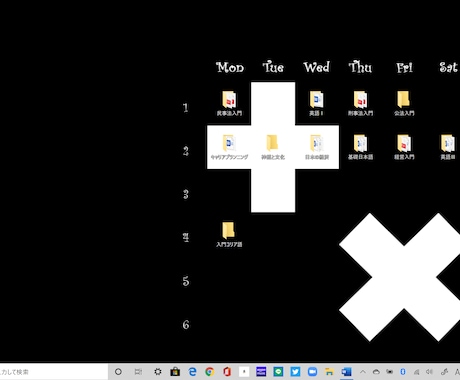Expand the hidden system tray icons
The height and width of the screenshot is (380, 460).
point(363,372)
